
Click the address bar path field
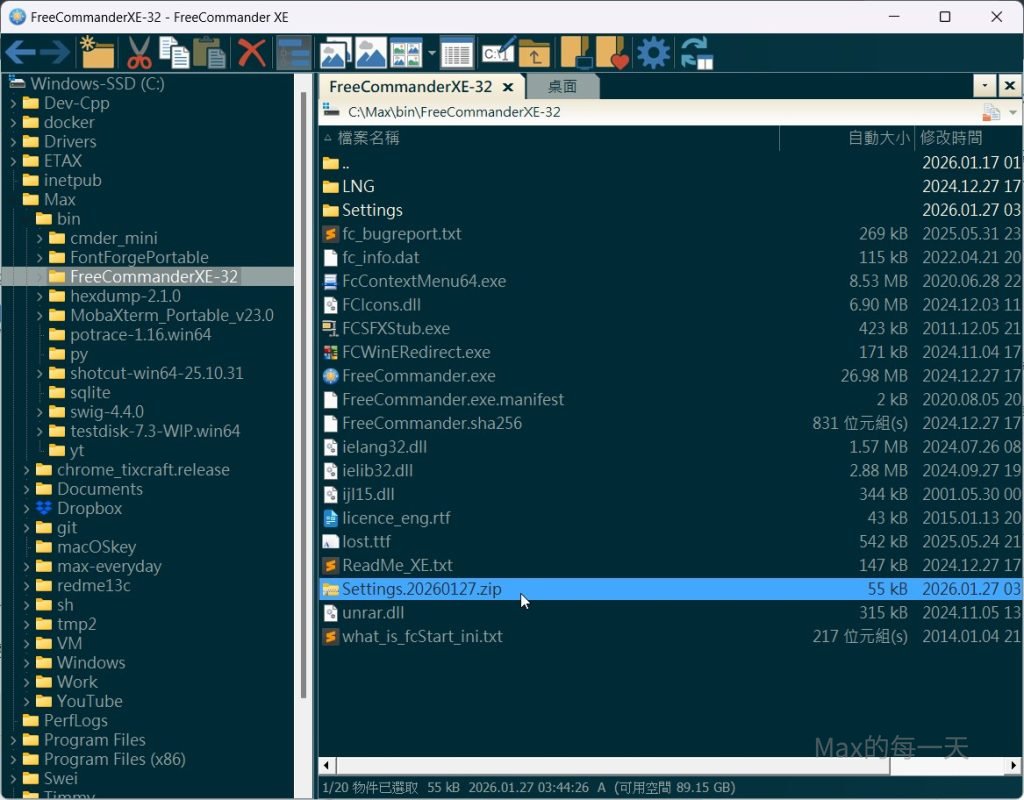pyautogui.click(x=600, y=112)
